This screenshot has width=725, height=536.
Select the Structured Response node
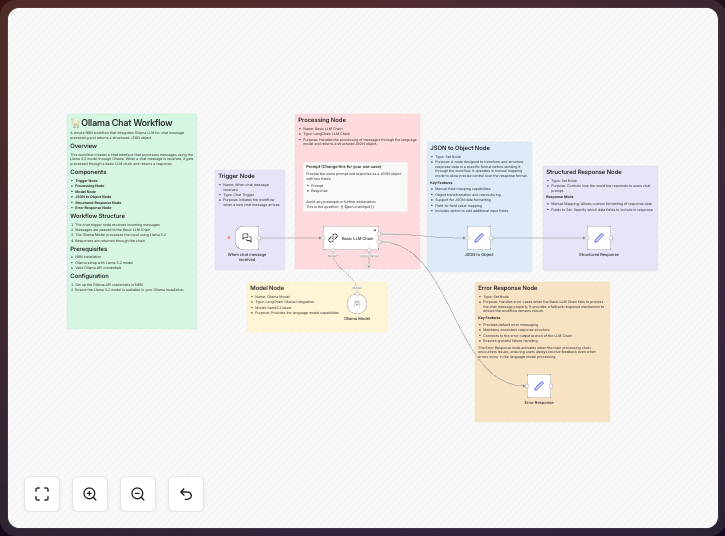click(x=599, y=238)
